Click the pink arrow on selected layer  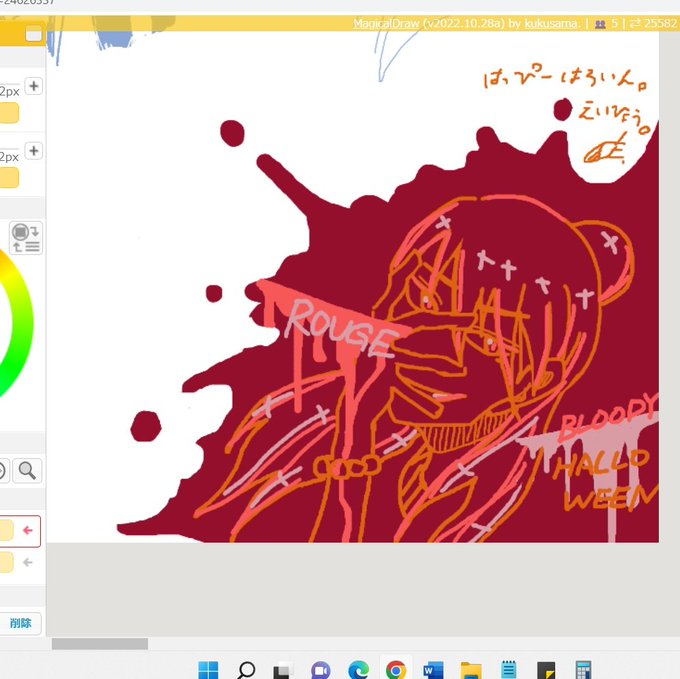pos(28,530)
